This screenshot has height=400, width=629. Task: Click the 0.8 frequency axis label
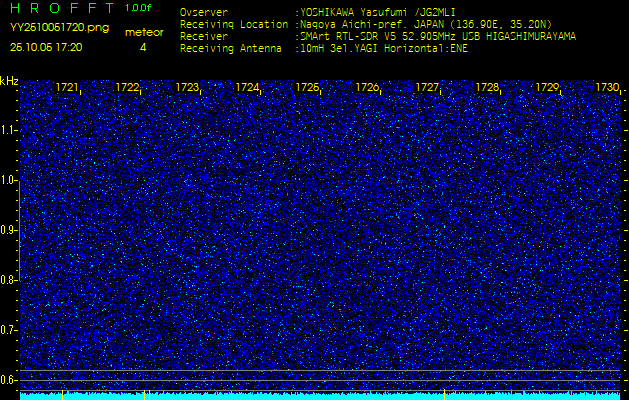point(7,280)
